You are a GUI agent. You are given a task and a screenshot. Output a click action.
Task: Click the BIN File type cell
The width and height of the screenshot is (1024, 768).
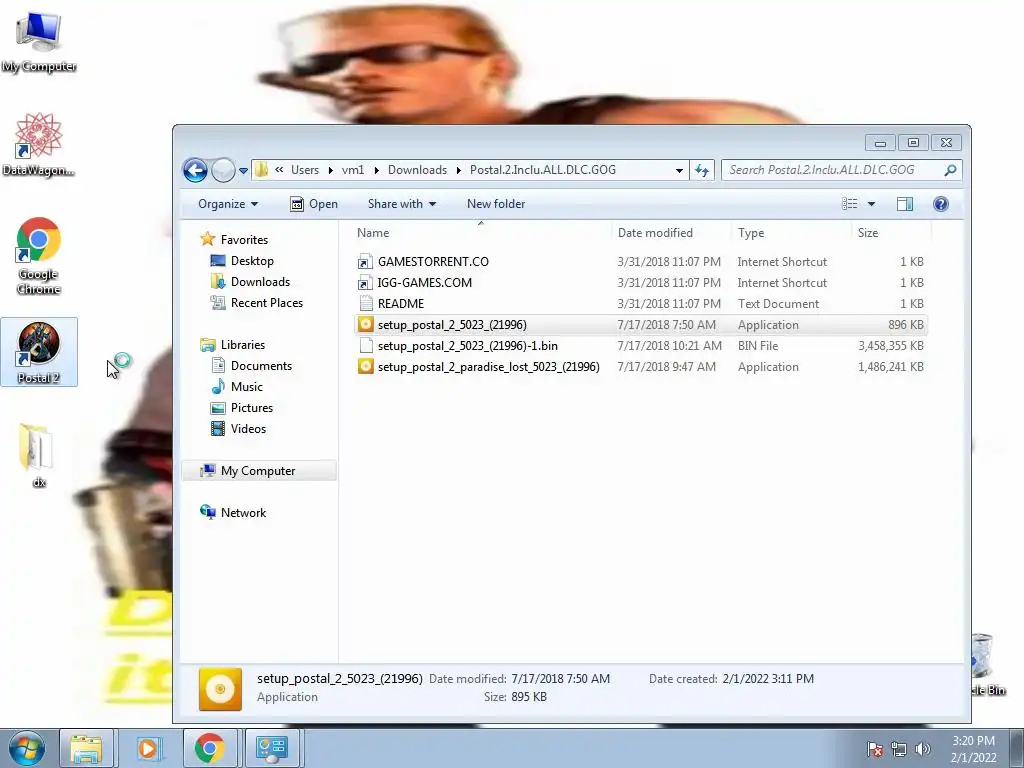tap(758, 345)
